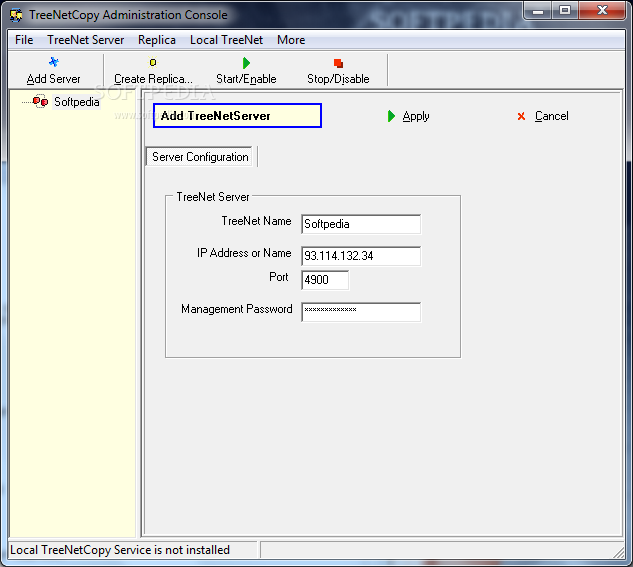633x567 pixels.
Task: Click the Create Replica... toolbar label
Action: point(153,79)
